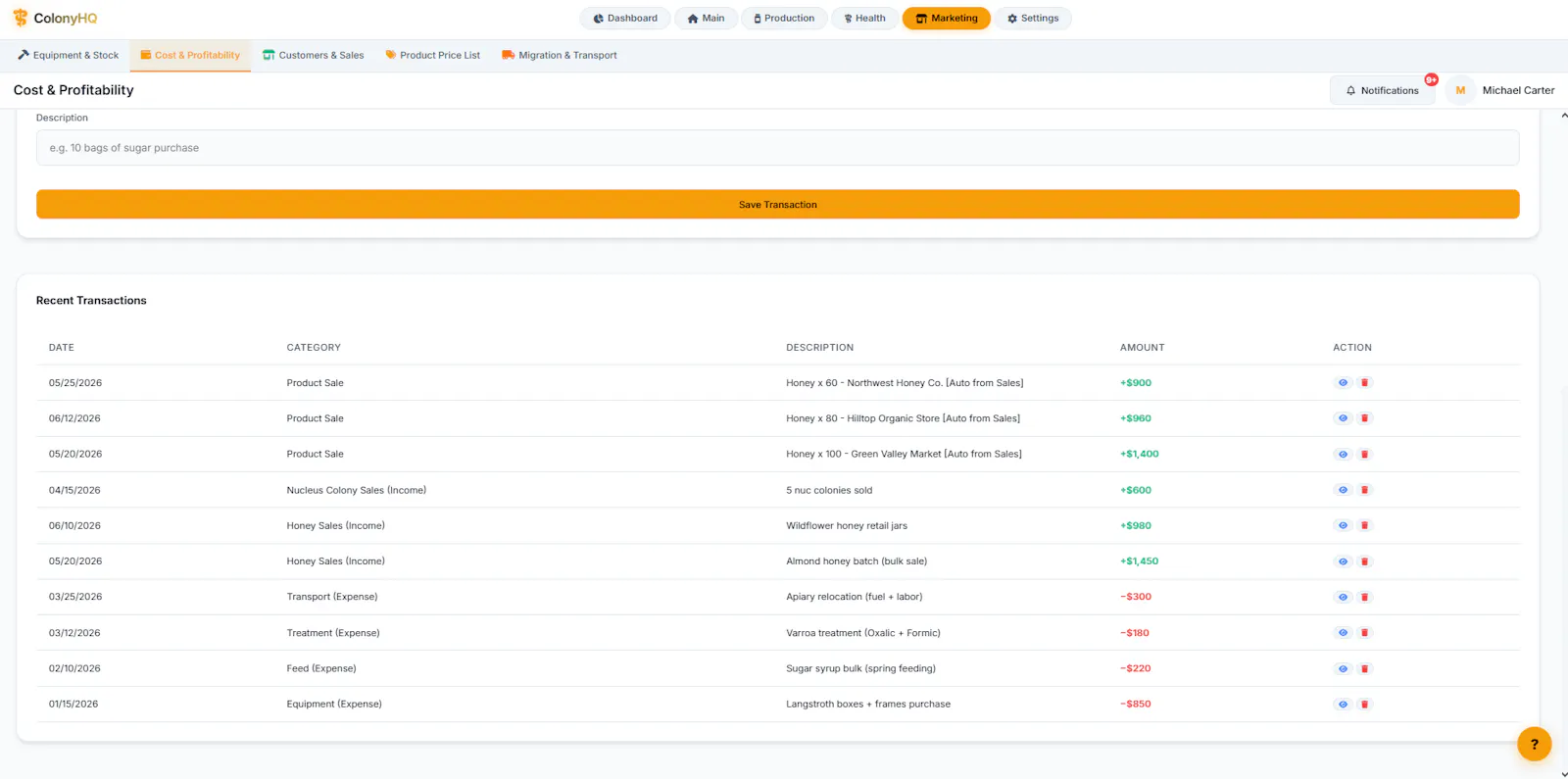Show details for the Apiary relocation transaction
Viewport: 1568px width, 779px height.
[1343, 597]
